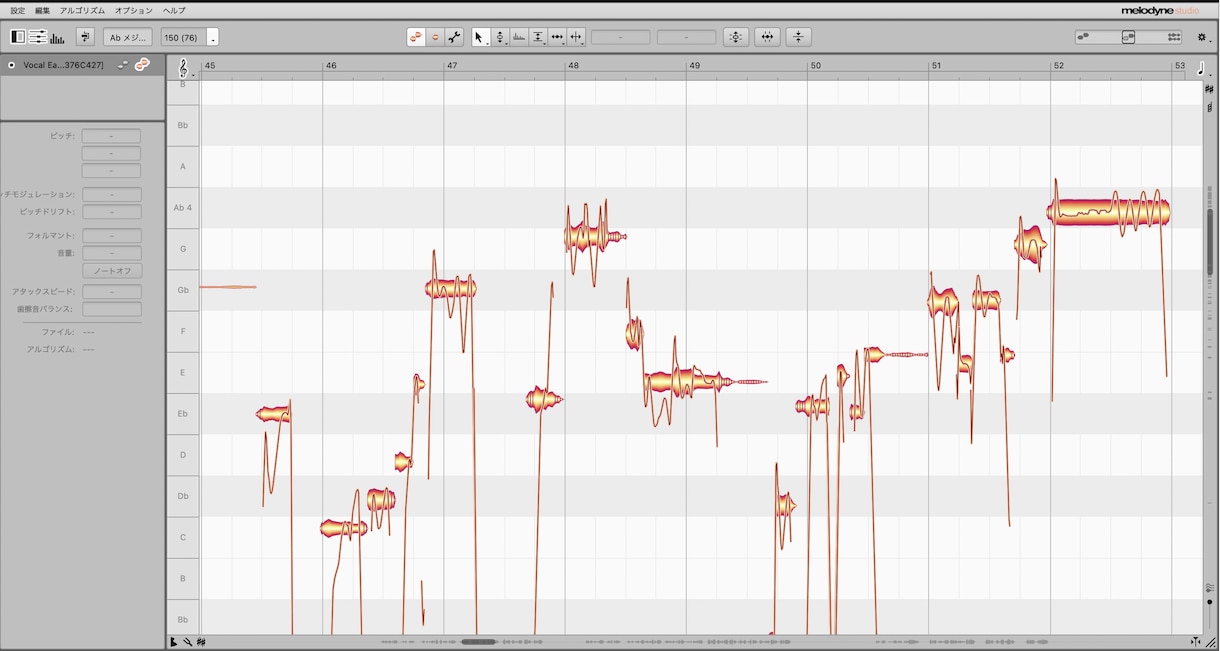Click the horizontal scrollbar thumb at bottom

478,642
